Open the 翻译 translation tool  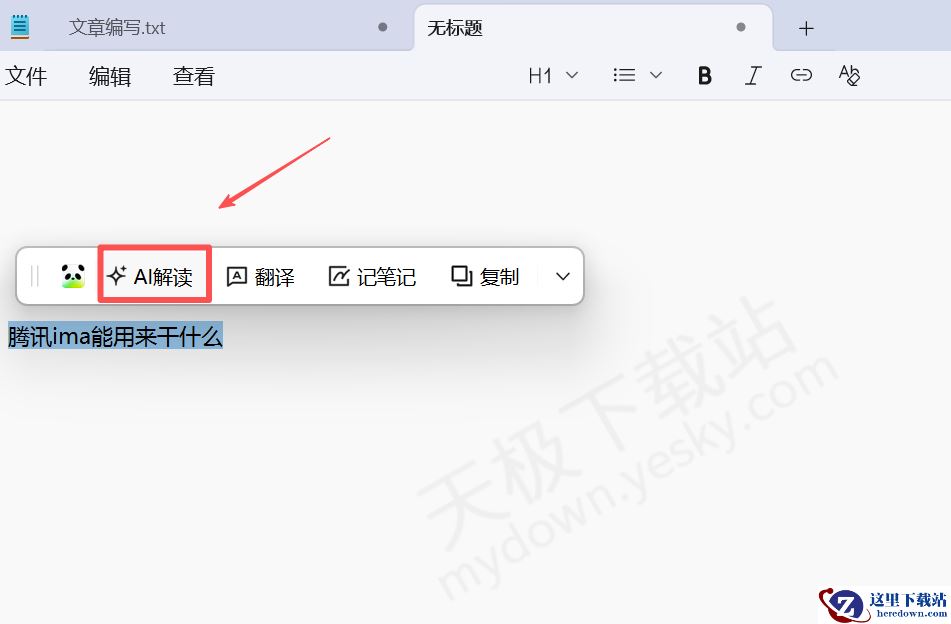point(236,276)
